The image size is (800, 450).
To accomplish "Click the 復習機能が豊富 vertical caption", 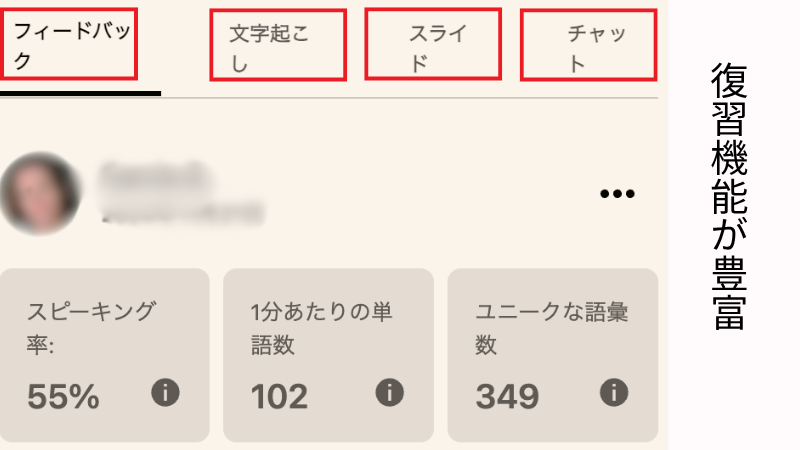I will pyautogui.click(x=730, y=196).
